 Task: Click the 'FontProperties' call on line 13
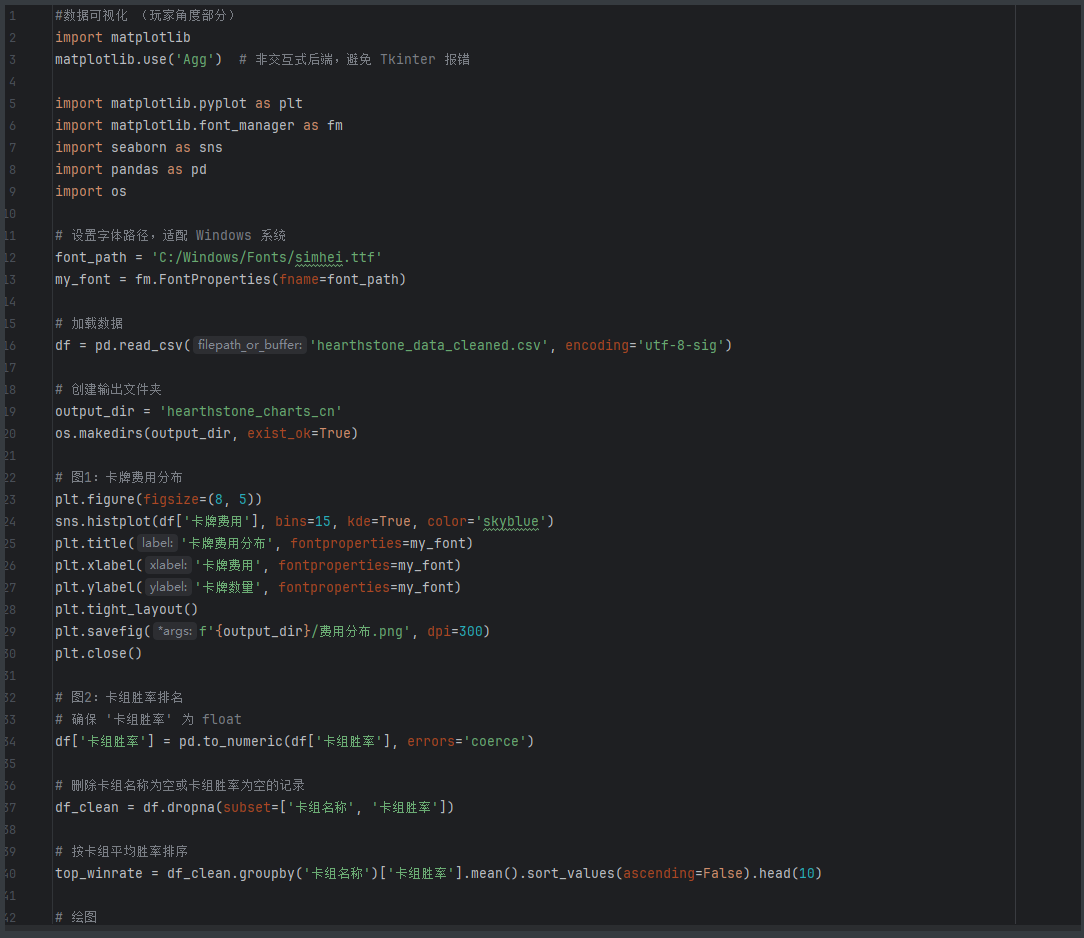click(x=215, y=279)
